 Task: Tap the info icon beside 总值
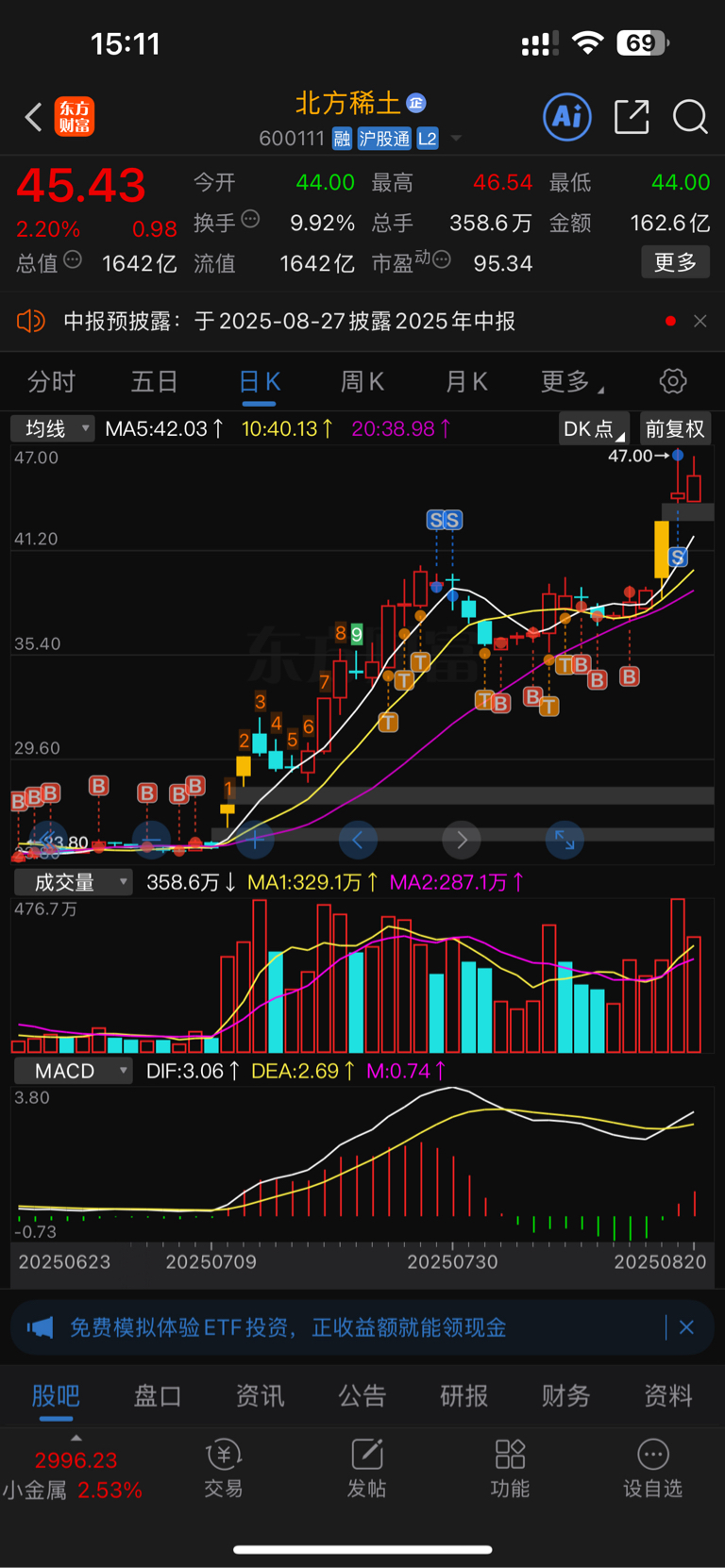73,260
